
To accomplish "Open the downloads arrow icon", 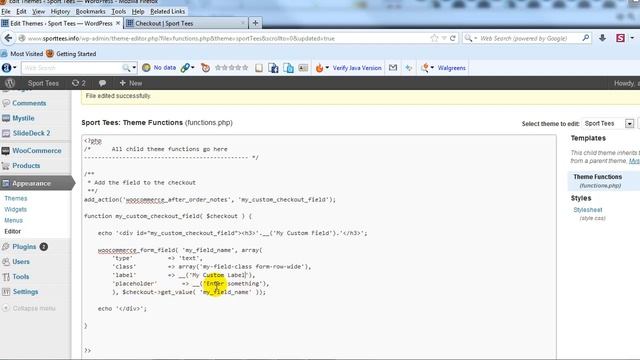I will click(602, 38).
